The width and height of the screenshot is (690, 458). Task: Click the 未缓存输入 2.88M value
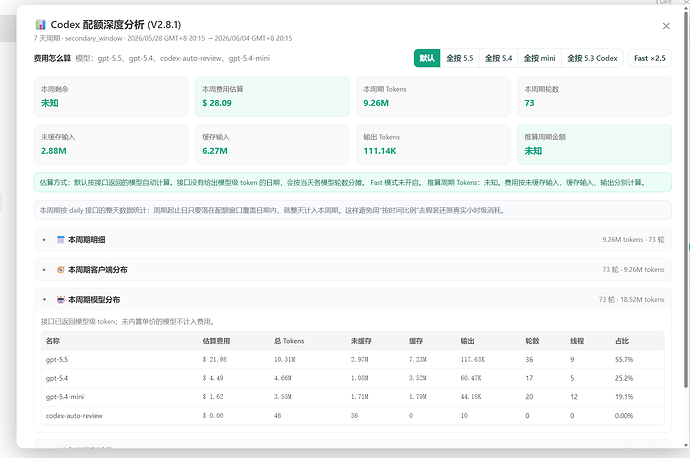pos(54,151)
